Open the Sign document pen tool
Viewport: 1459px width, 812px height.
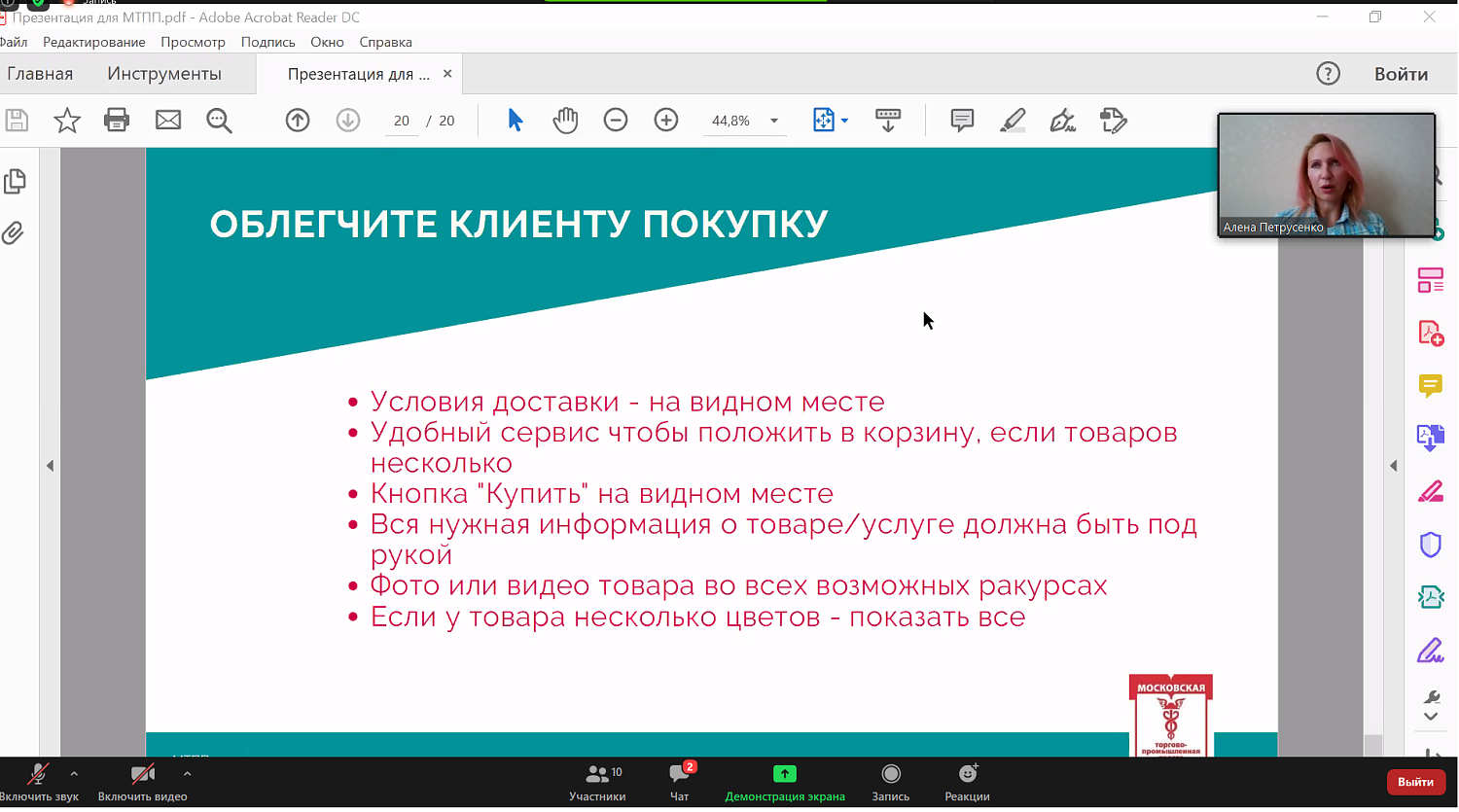tap(1063, 121)
